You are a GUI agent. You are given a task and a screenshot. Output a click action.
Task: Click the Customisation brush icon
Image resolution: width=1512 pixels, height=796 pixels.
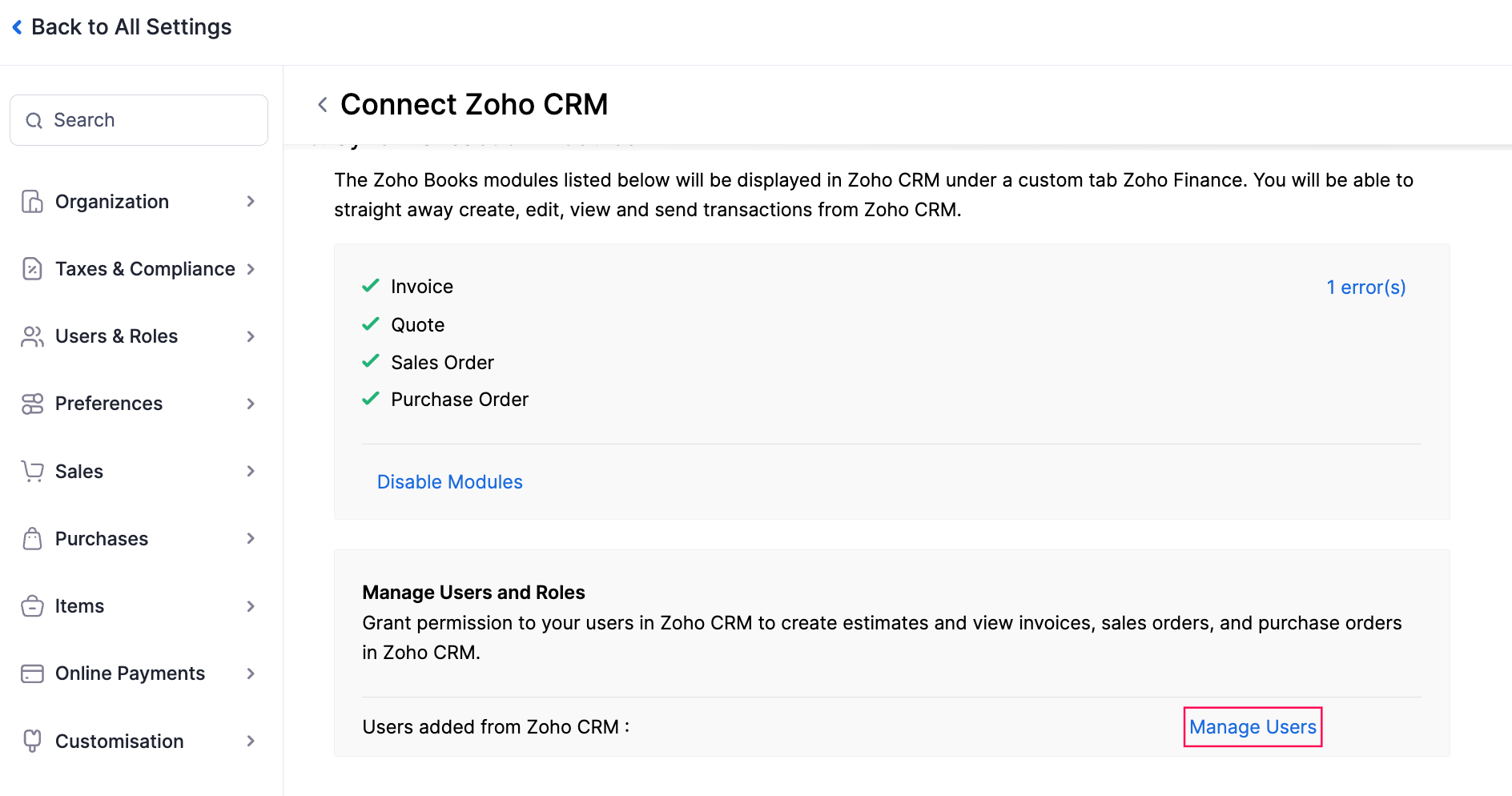32,741
